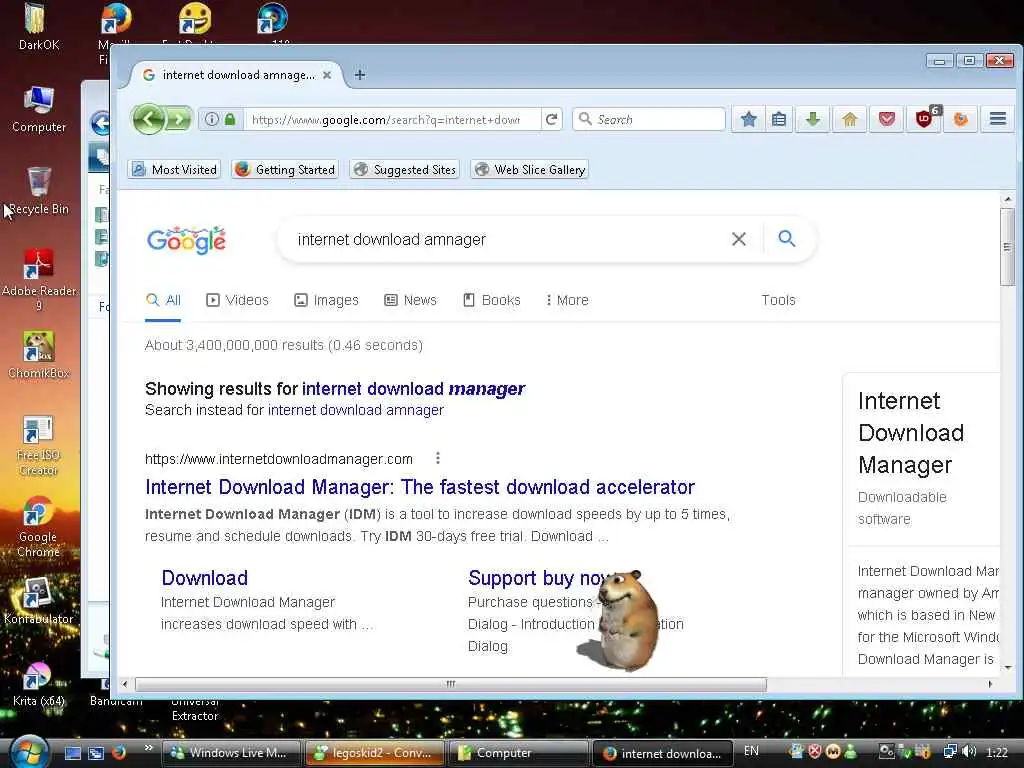The image size is (1024, 768).
Task: Open Google search Tools
Action: 778,300
